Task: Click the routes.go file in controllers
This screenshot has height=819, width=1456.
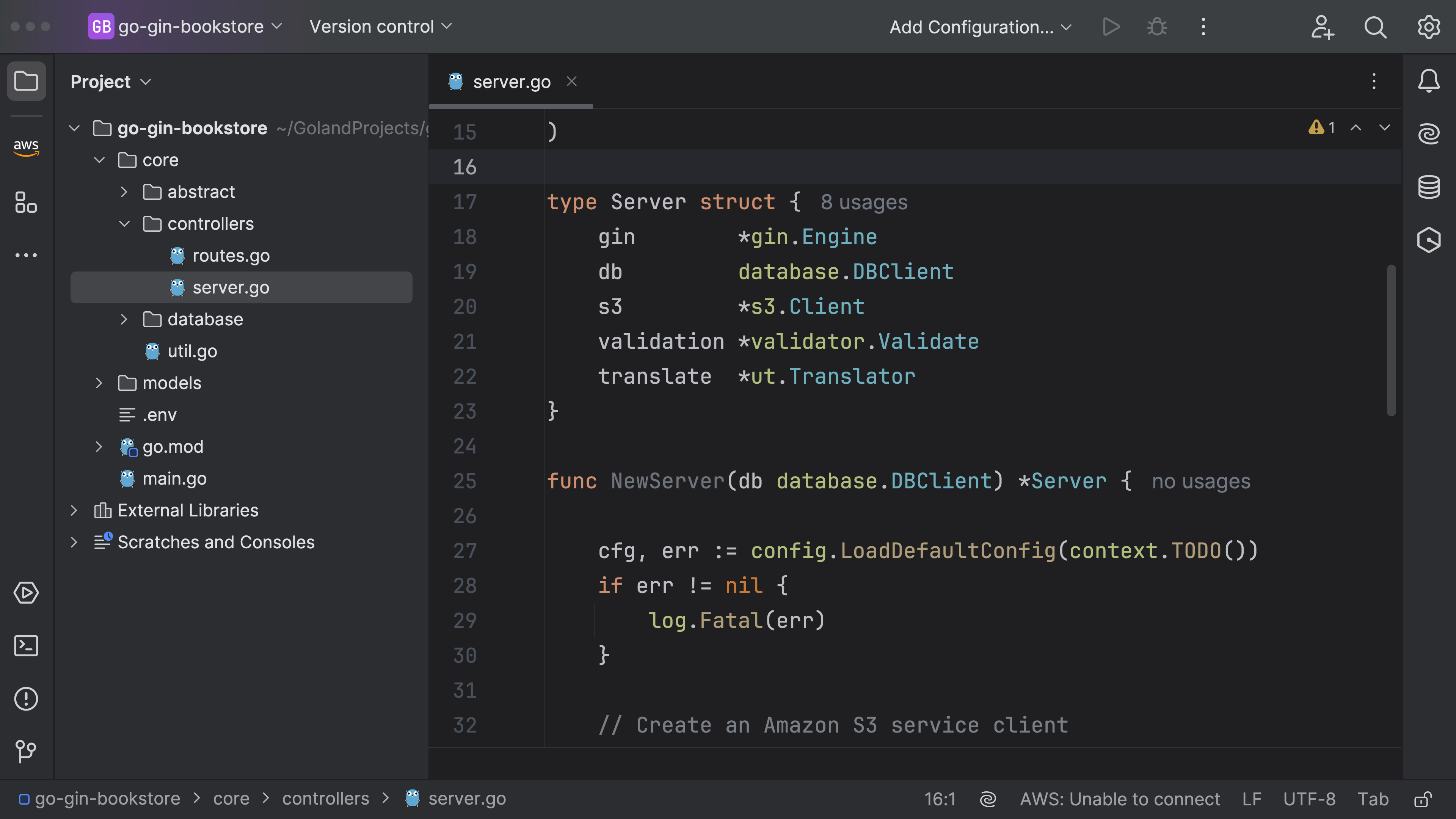Action: (x=231, y=255)
